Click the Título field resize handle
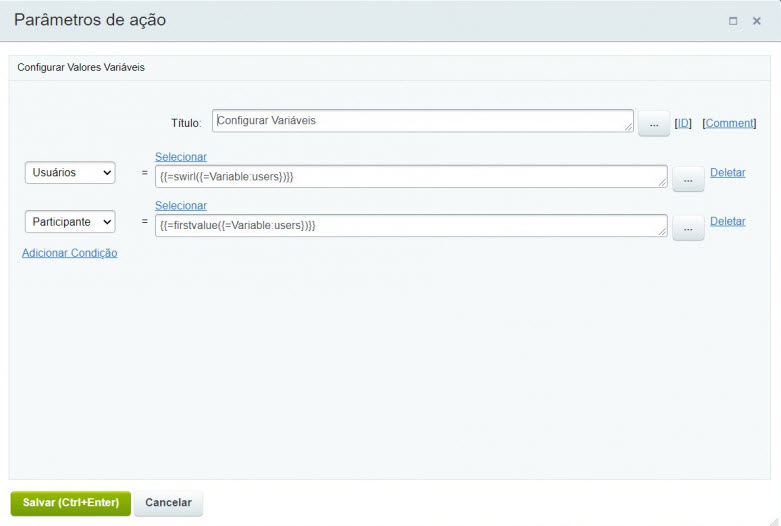781x526 pixels. click(629, 127)
